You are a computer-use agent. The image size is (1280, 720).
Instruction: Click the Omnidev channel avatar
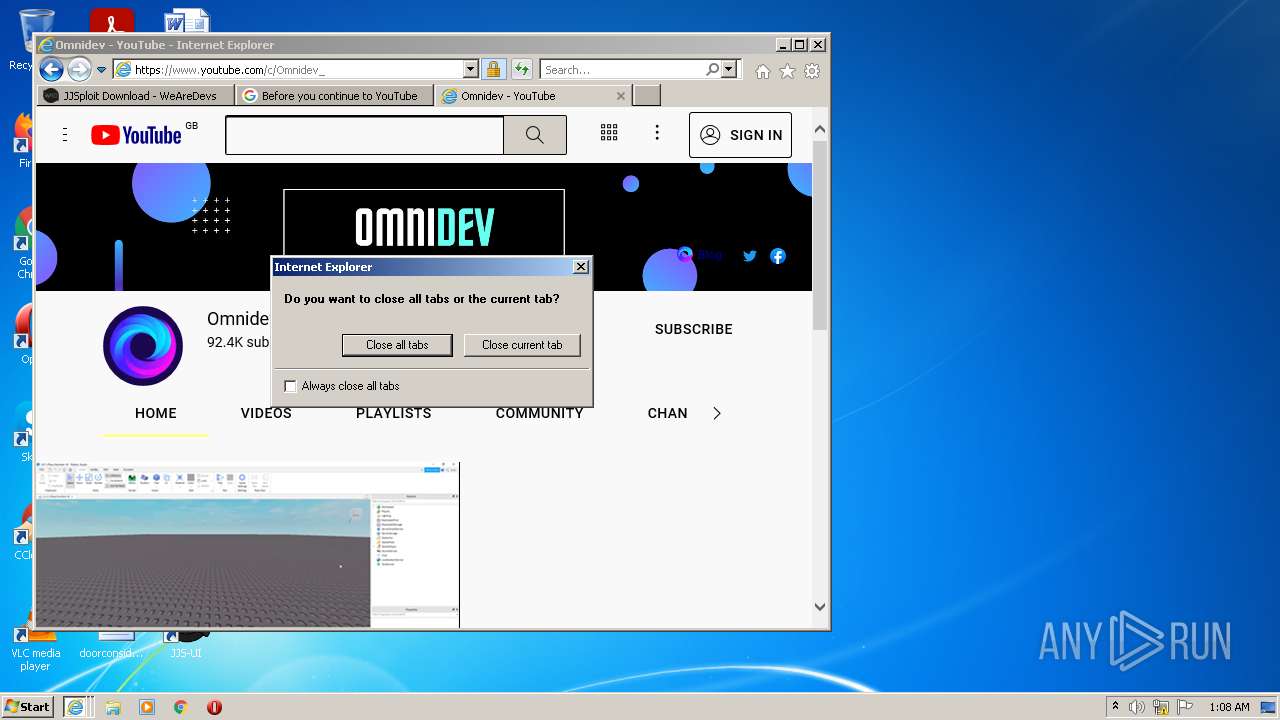(x=143, y=346)
